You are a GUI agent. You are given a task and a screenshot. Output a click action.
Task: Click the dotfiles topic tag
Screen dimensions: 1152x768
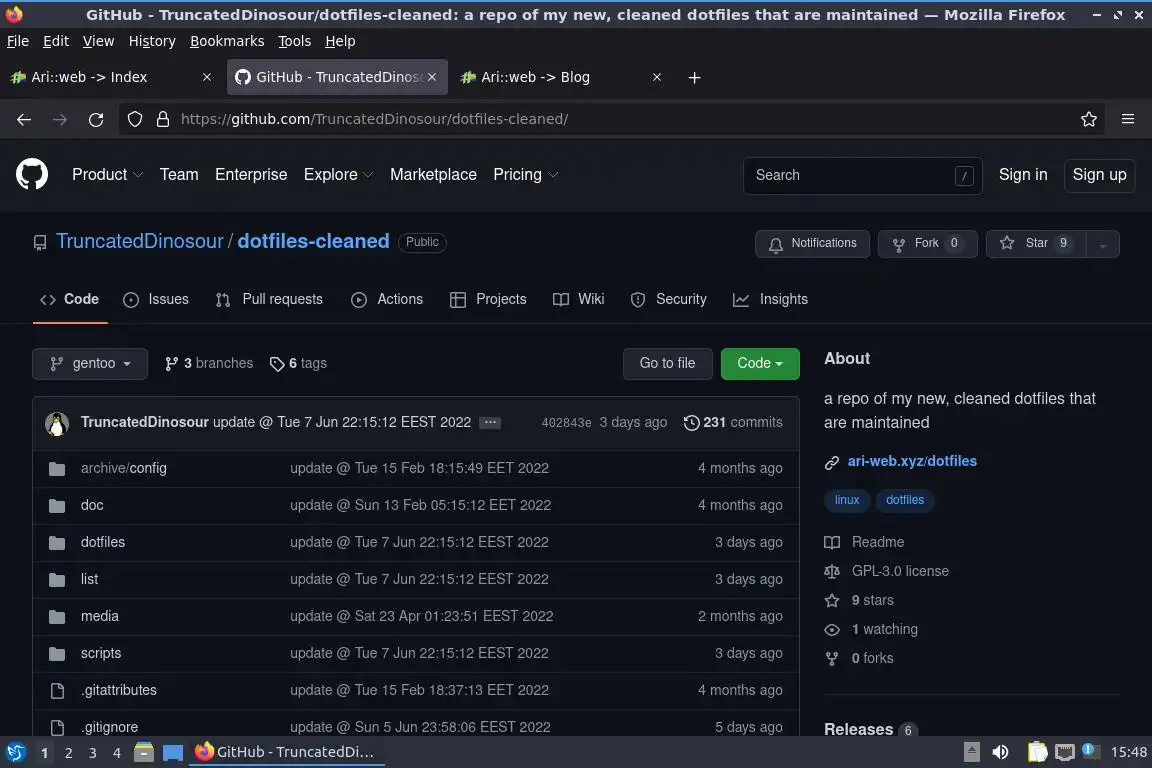[x=904, y=500]
